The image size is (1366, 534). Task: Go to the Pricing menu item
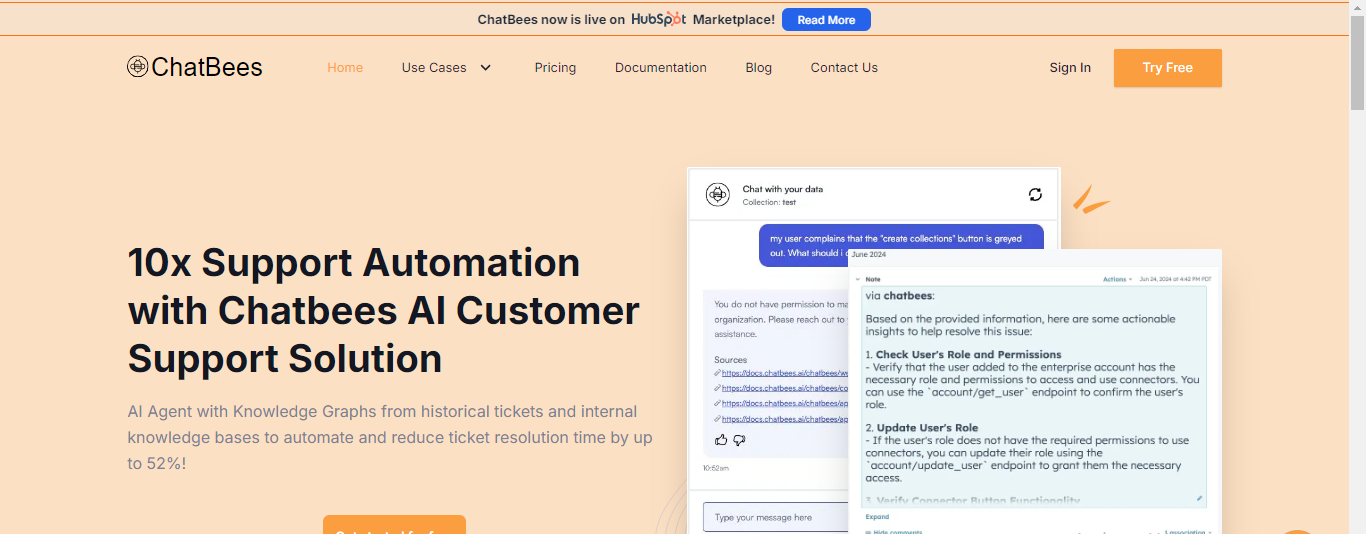(x=555, y=68)
